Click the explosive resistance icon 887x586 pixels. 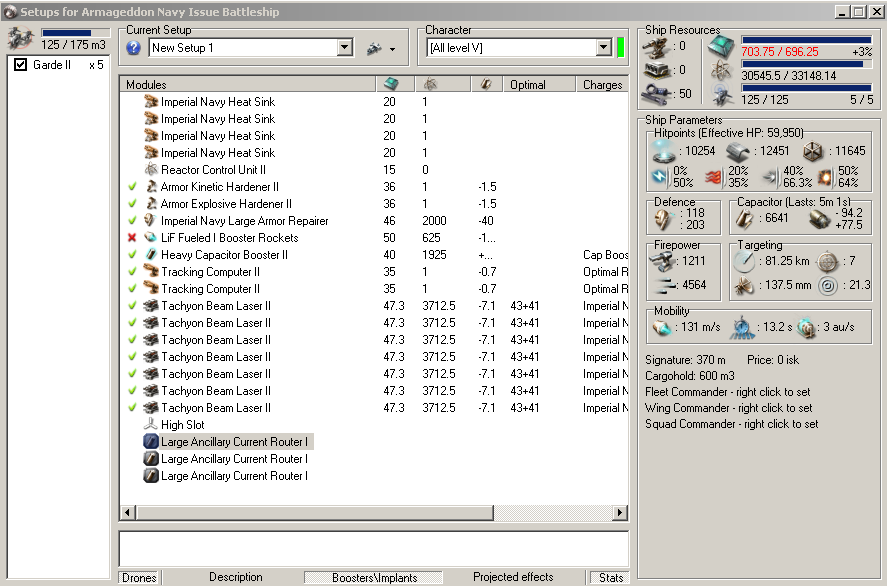coord(825,177)
